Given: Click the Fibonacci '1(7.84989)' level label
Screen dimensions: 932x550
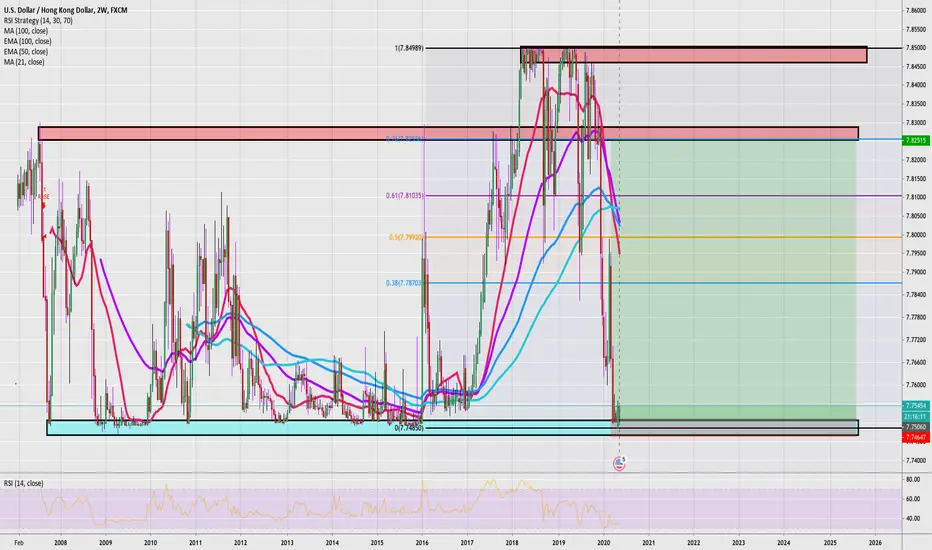Looking at the screenshot, I should point(409,48).
